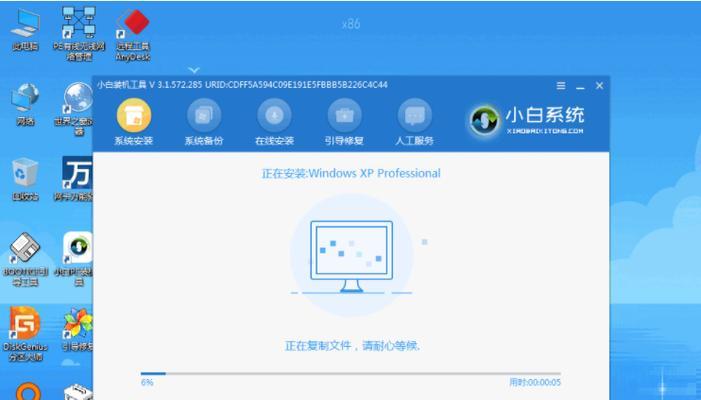Open the 小白PE装机 tool desktop shortcut

click(x=77, y=259)
